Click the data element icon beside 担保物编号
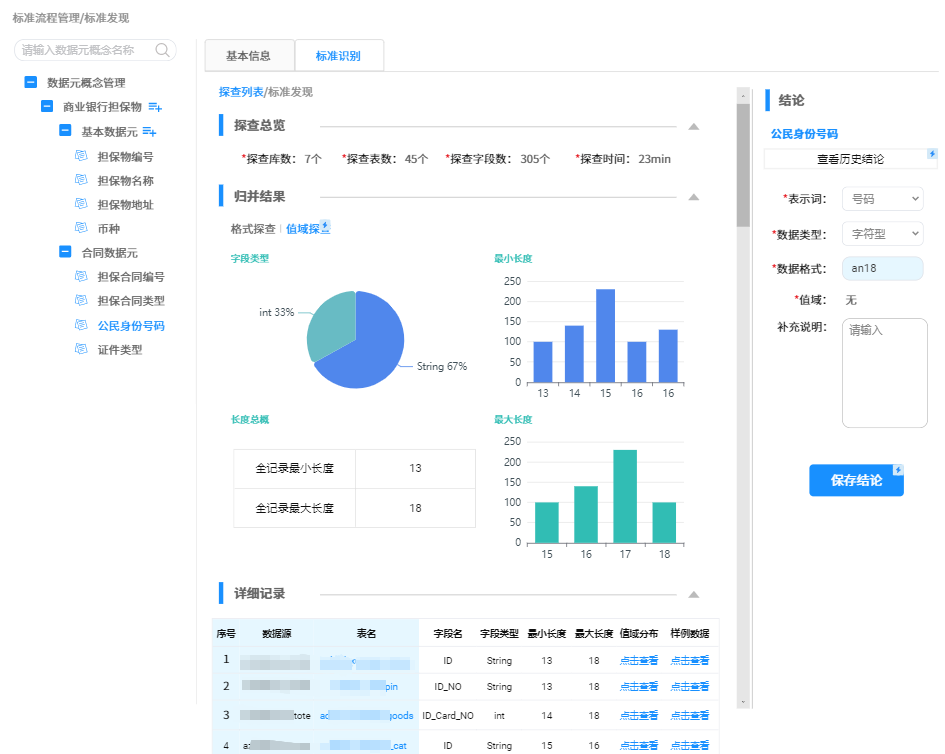945x754 pixels. click(82, 157)
